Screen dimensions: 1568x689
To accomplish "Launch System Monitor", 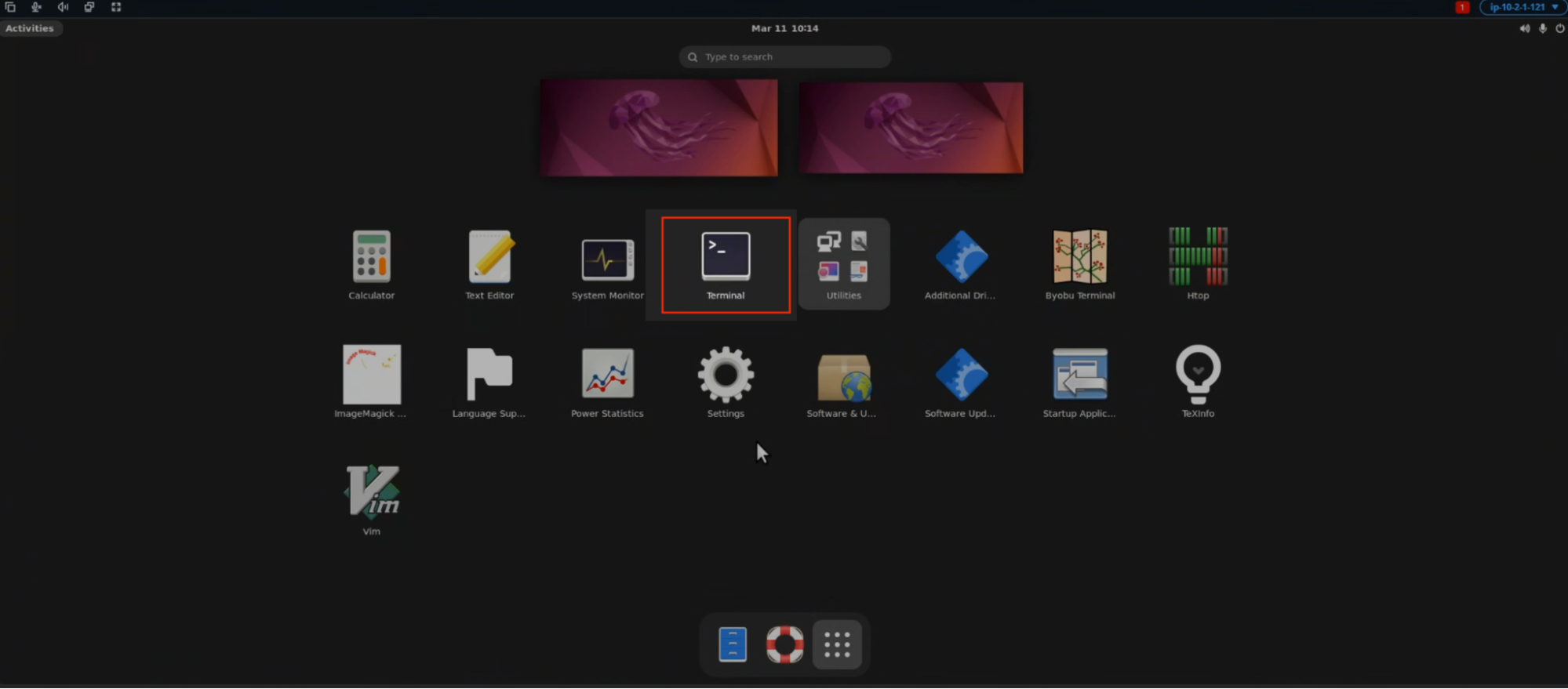I will 607,264.
